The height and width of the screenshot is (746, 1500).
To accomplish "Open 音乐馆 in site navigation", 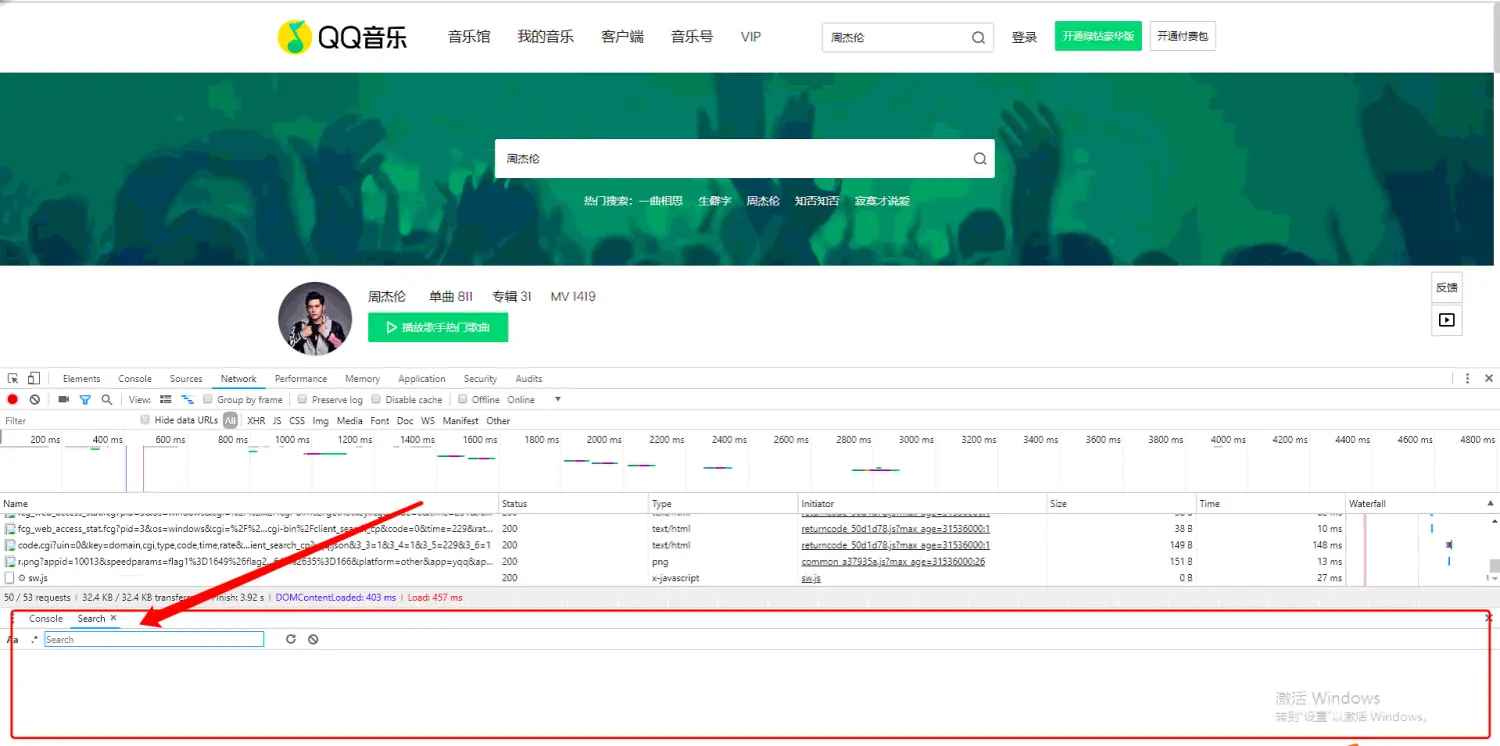I will click(469, 37).
